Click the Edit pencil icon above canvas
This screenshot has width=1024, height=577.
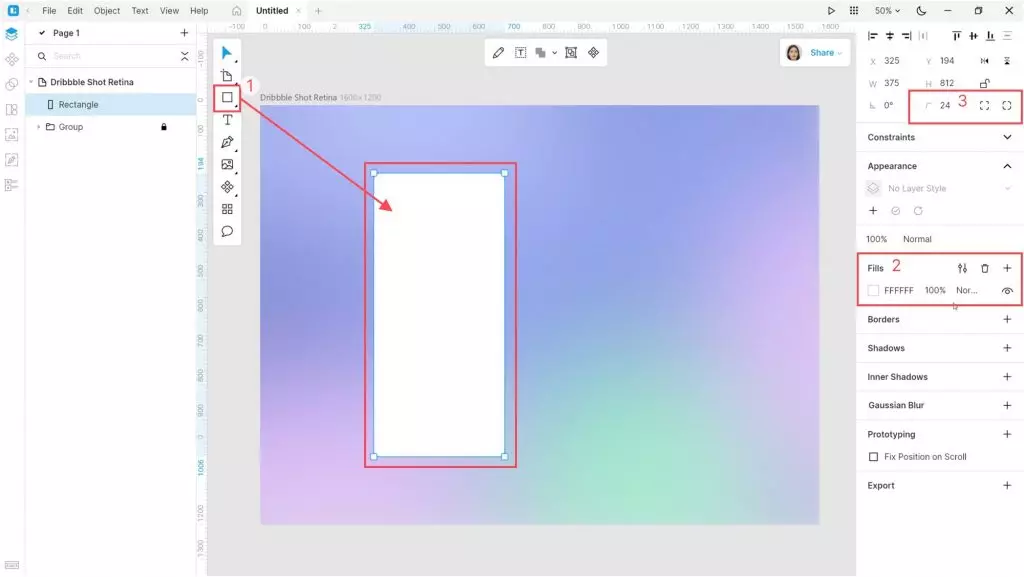[x=498, y=53]
